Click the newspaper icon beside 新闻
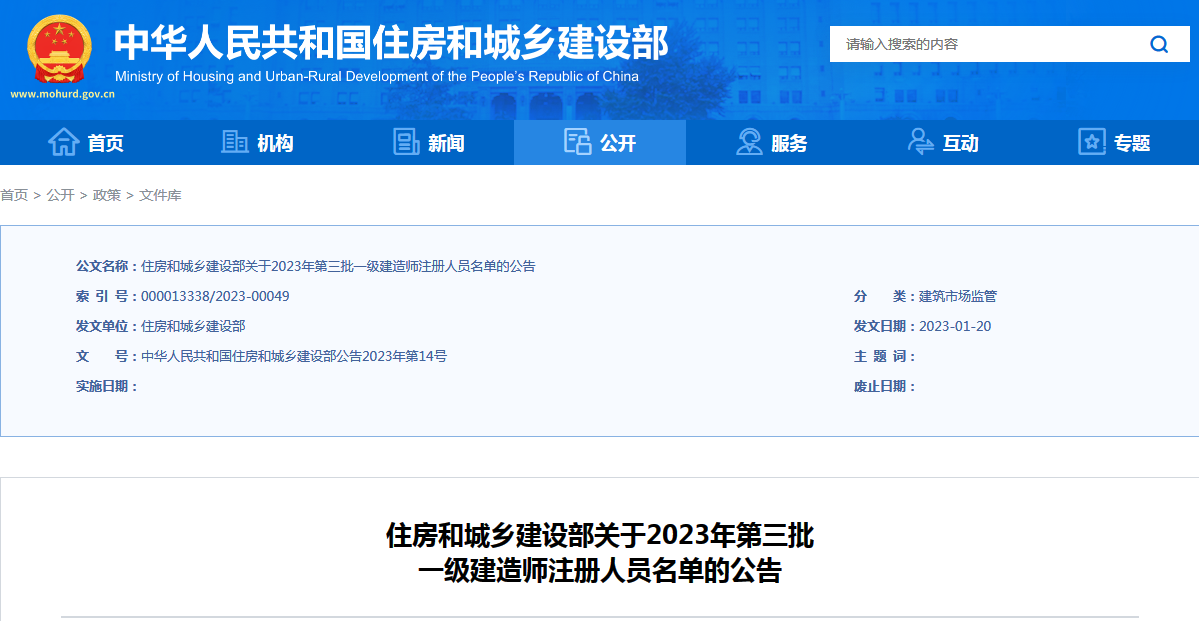1199x621 pixels. 406,142
